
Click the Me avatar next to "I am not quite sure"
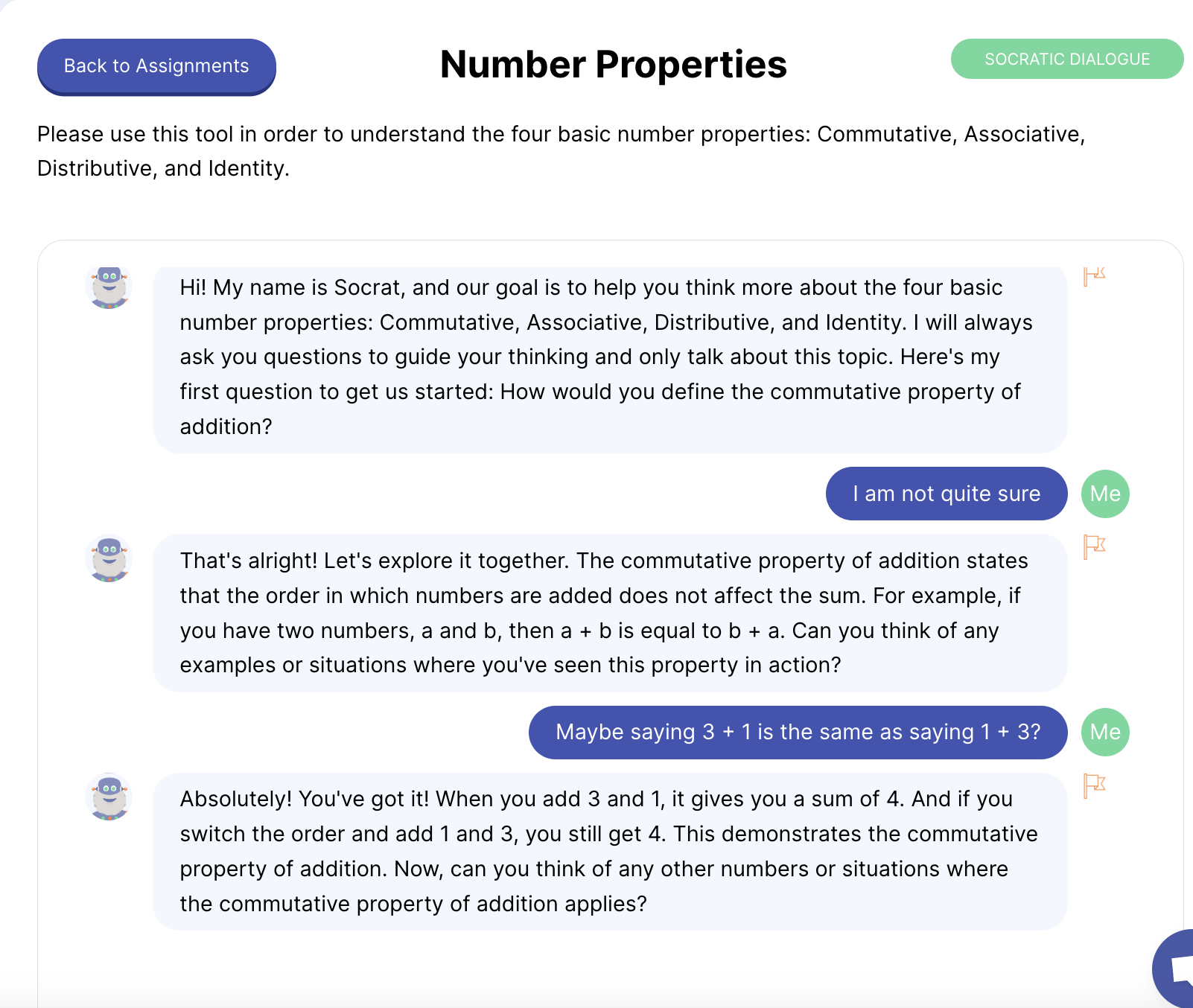(1105, 494)
